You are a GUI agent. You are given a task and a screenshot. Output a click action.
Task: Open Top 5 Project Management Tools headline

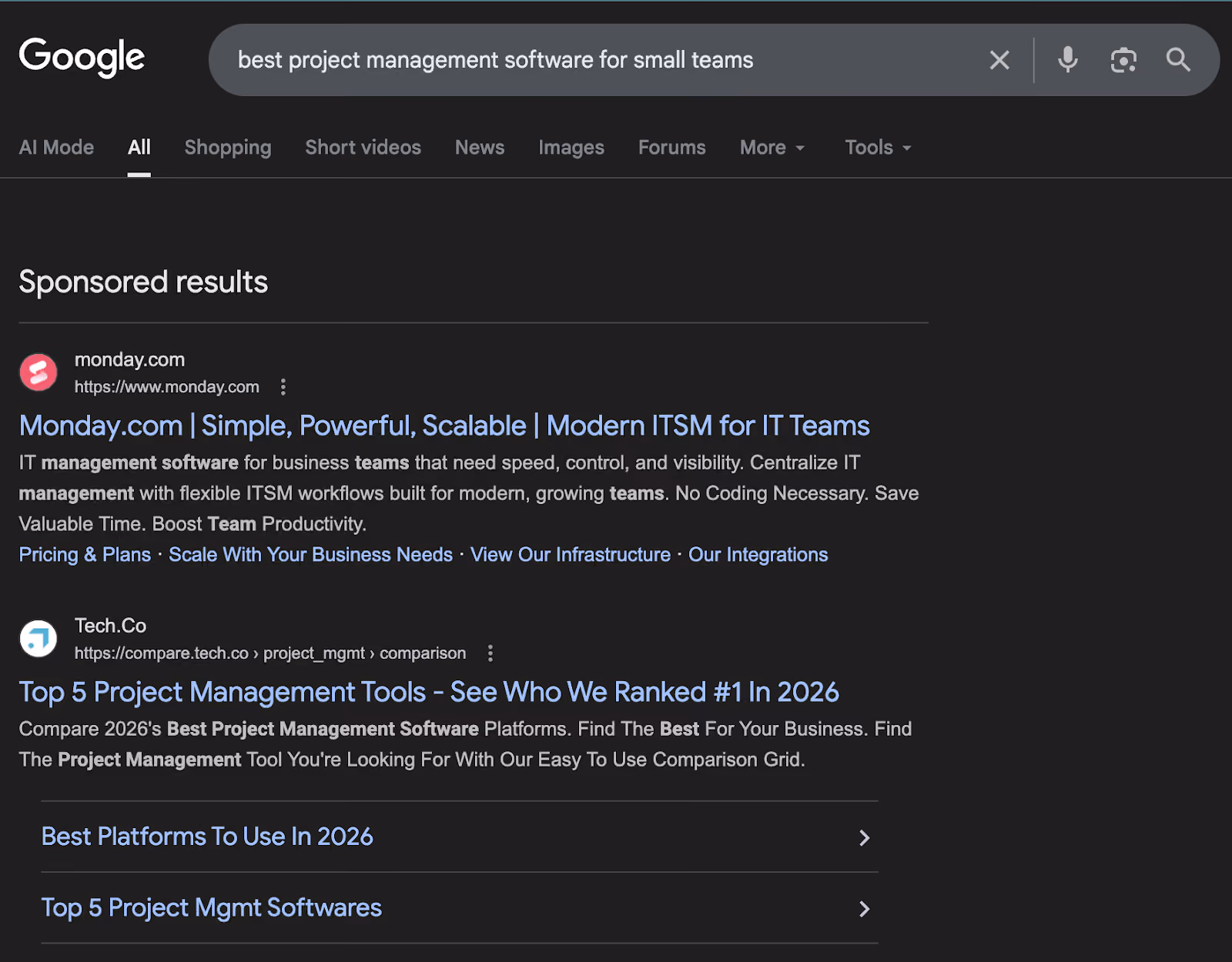429,693
